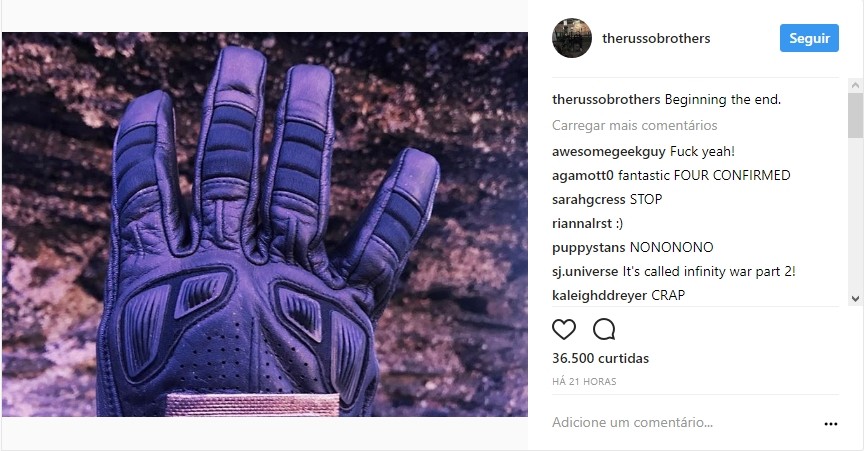Open the three-dot more options menu

coord(830,423)
